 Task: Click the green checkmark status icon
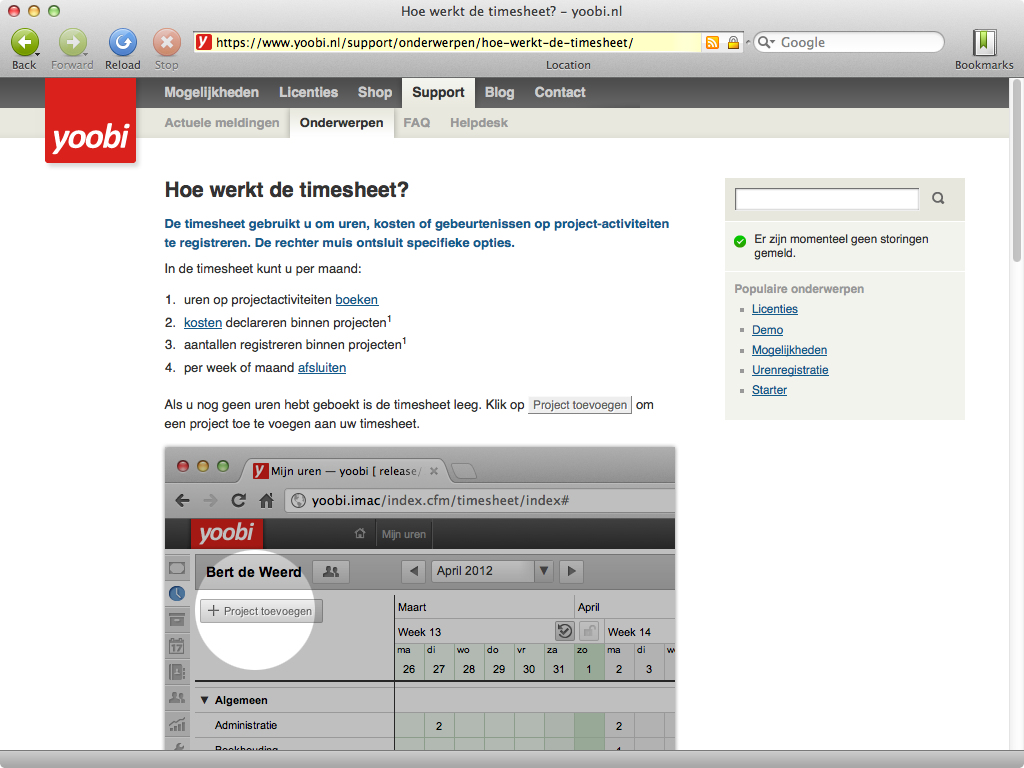740,242
